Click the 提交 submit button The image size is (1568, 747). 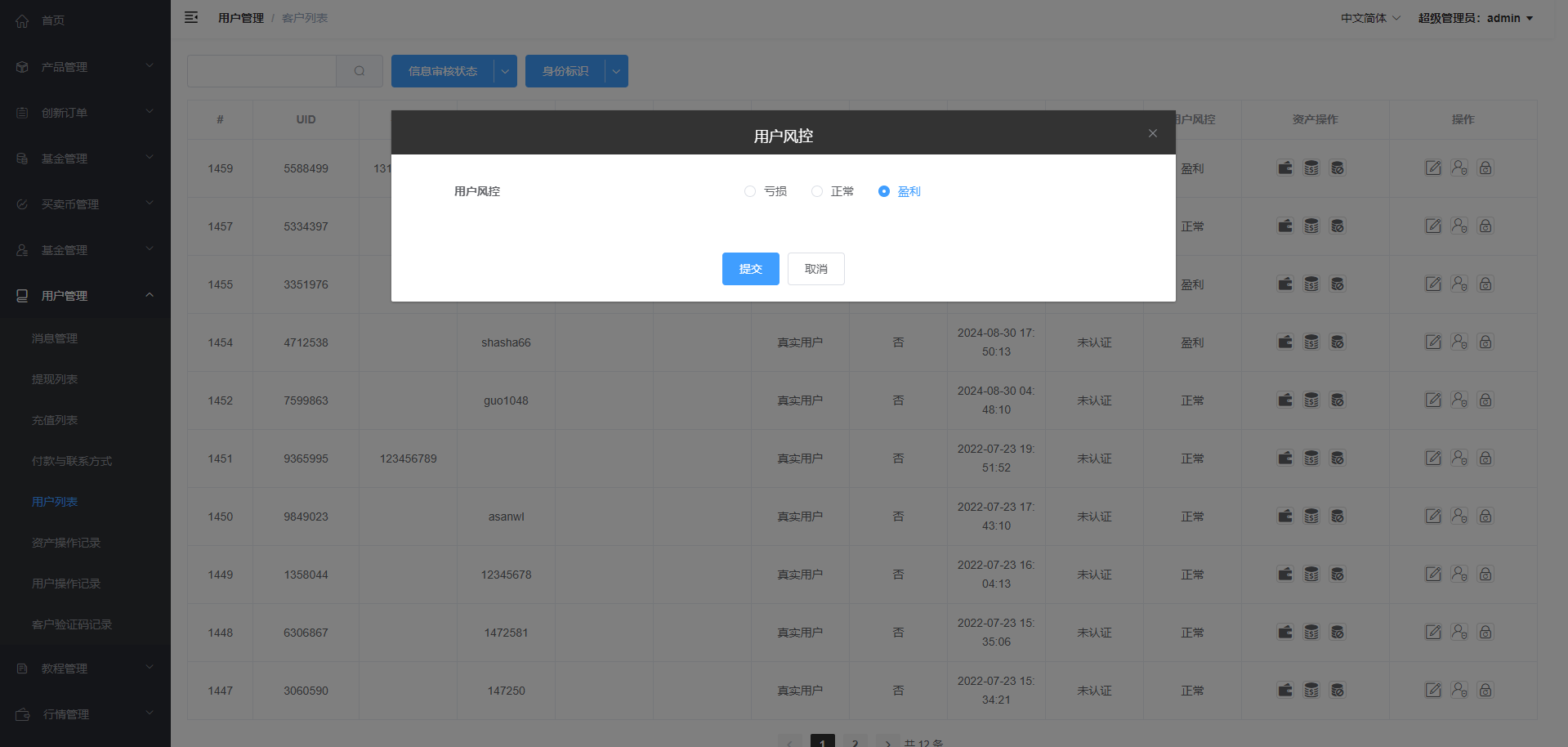click(x=750, y=269)
